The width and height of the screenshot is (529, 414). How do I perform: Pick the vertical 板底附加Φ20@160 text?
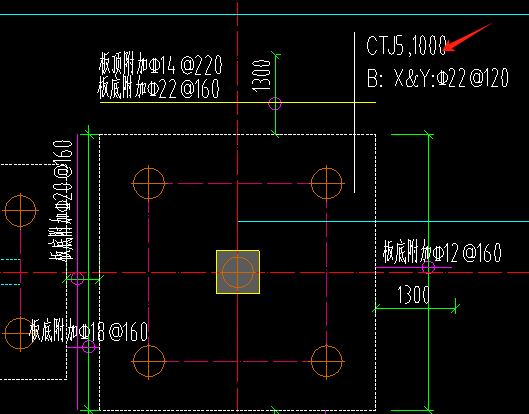tap(61, 200)
